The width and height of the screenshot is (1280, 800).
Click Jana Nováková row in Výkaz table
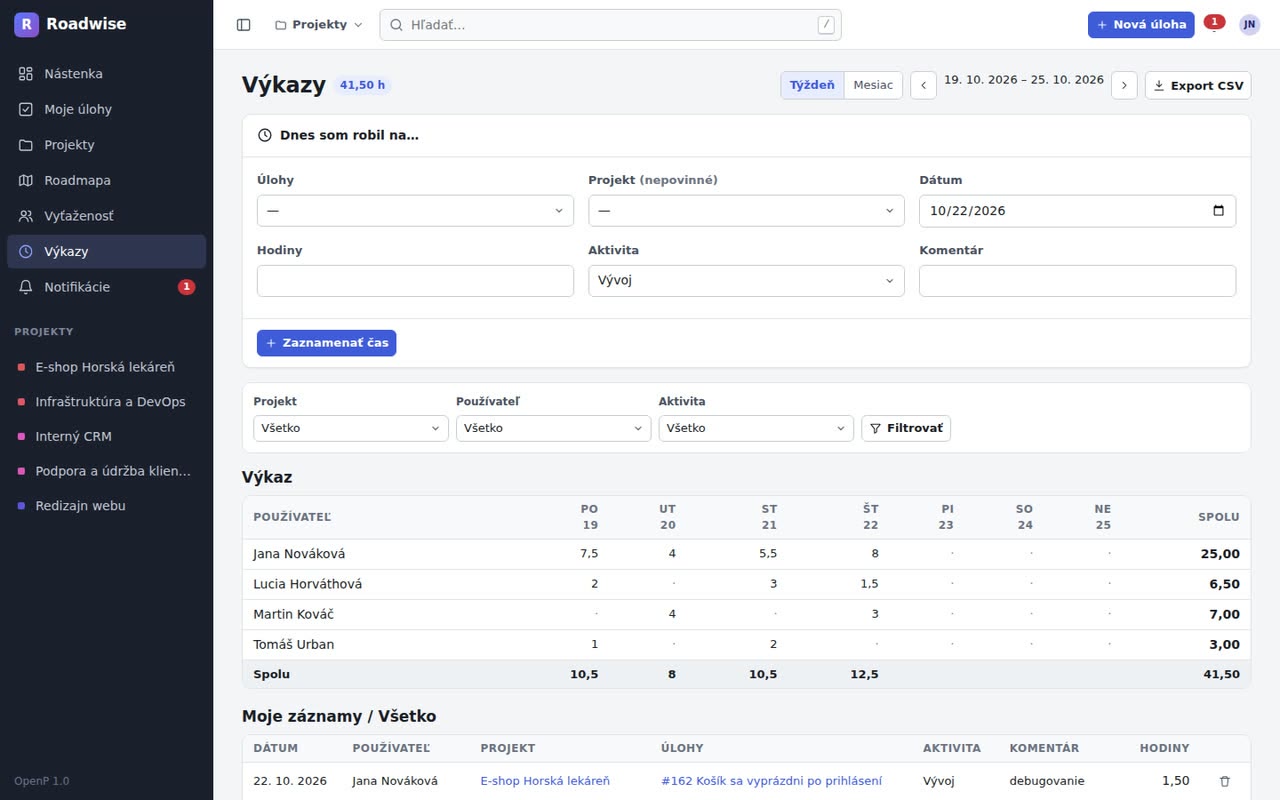pos(746,554)
